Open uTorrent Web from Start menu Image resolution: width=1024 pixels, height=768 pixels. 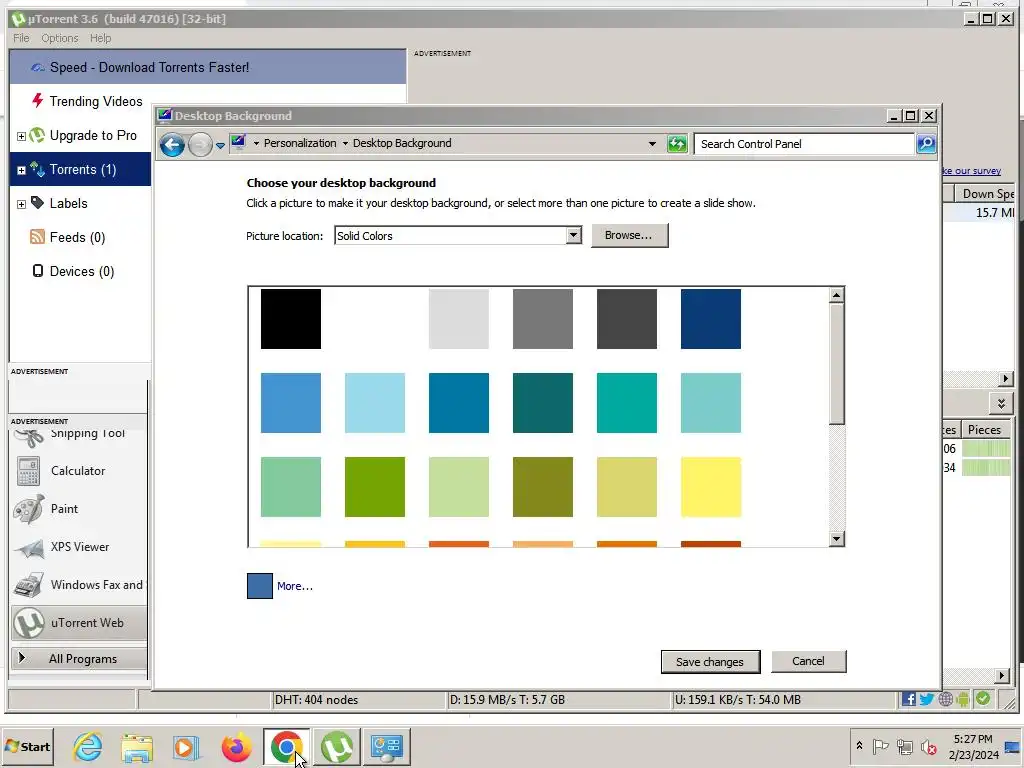coord(78,622)
